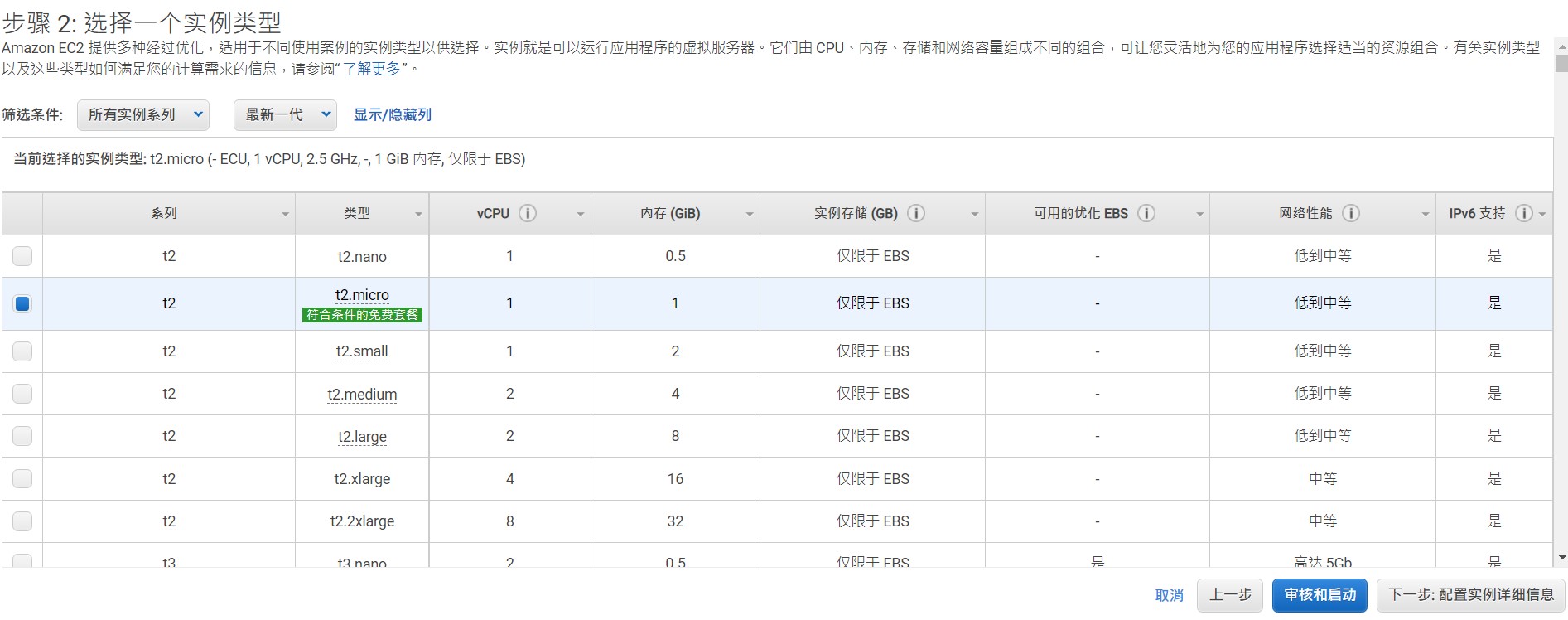Click the IPv6 支持 info icon
The height and width of the screenshot is (620, 1568).
pyautogui.click(x=1524, y=213)
